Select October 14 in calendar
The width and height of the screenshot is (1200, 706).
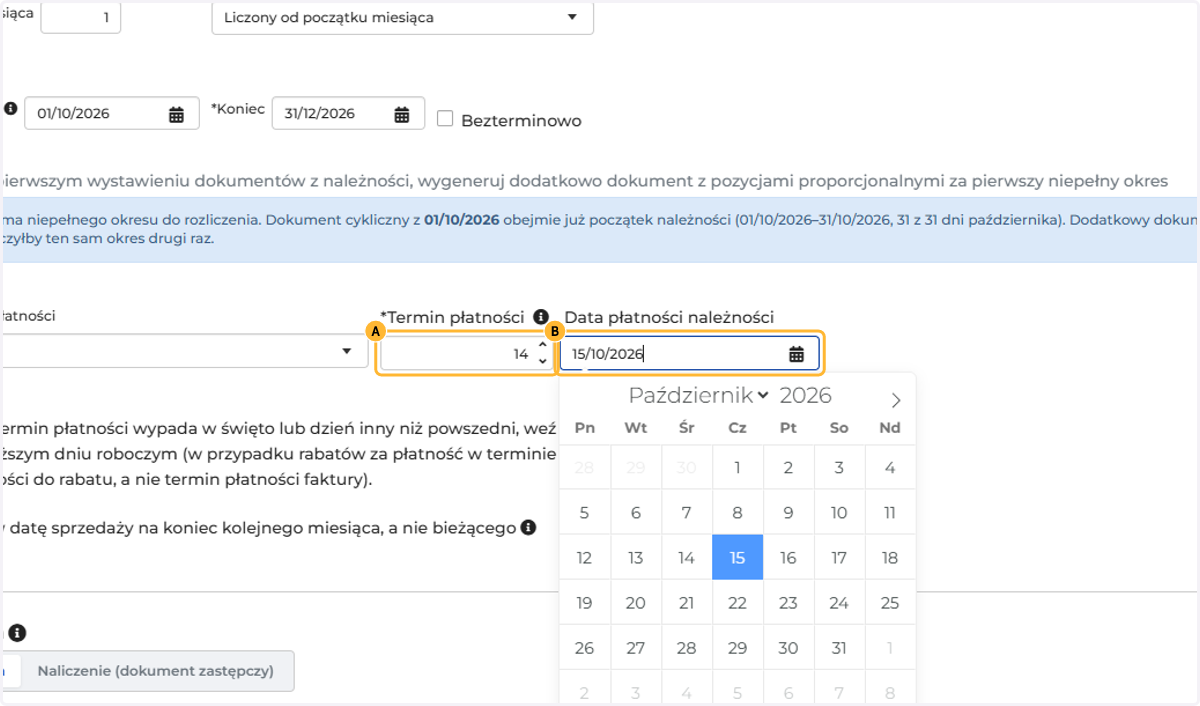(x=686, y=557)
